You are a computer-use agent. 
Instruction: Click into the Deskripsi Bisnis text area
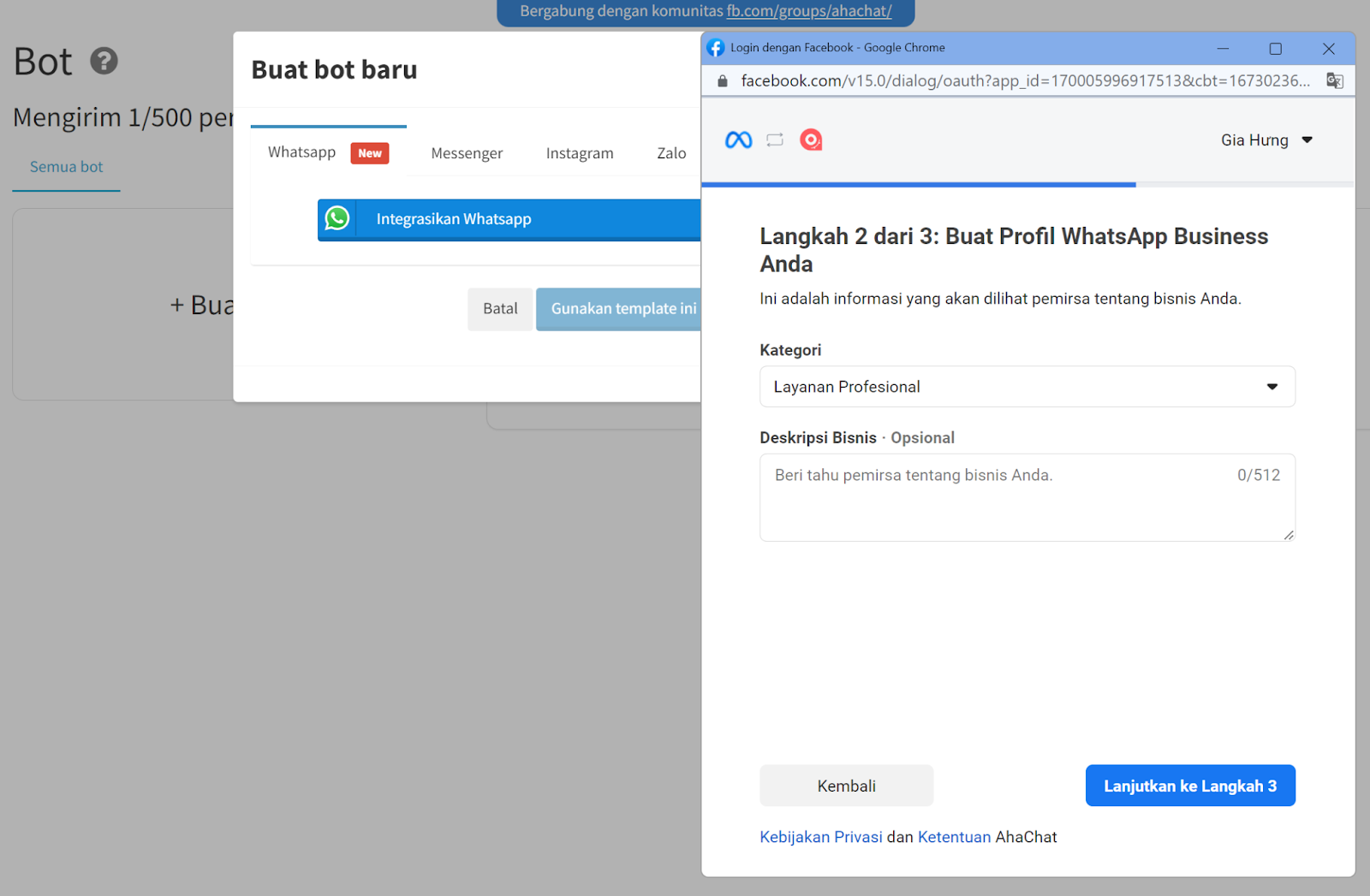coord(1027,497)
